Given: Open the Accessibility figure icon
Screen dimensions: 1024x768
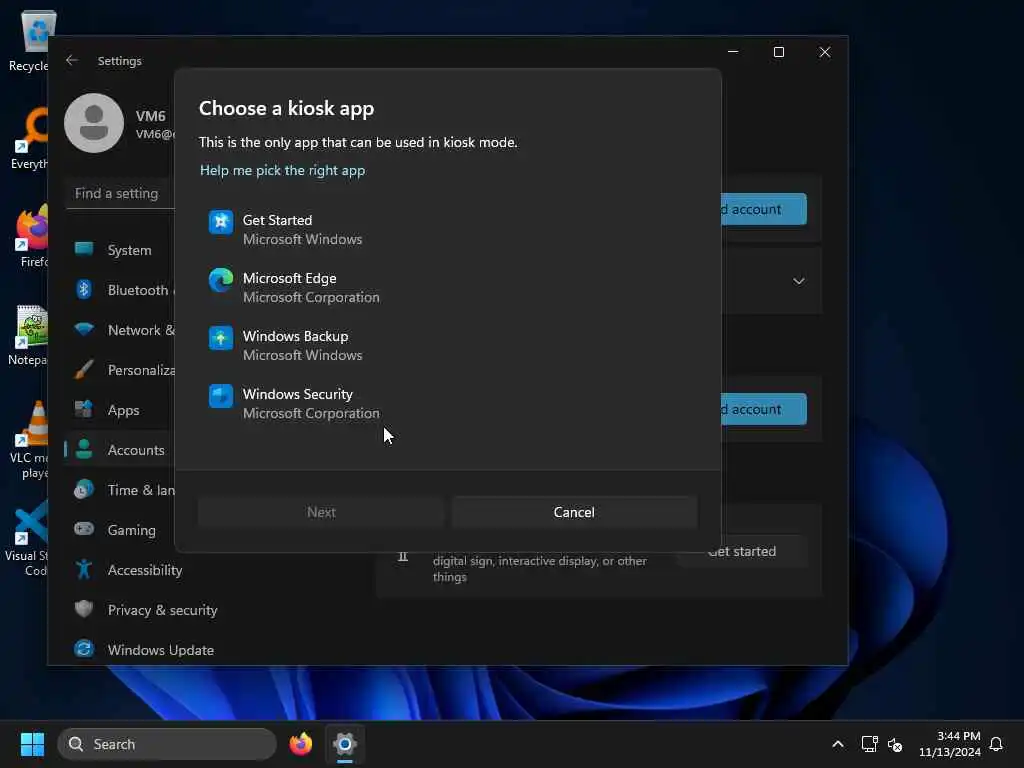Looking at the screenshot, I should coord(84,569).
